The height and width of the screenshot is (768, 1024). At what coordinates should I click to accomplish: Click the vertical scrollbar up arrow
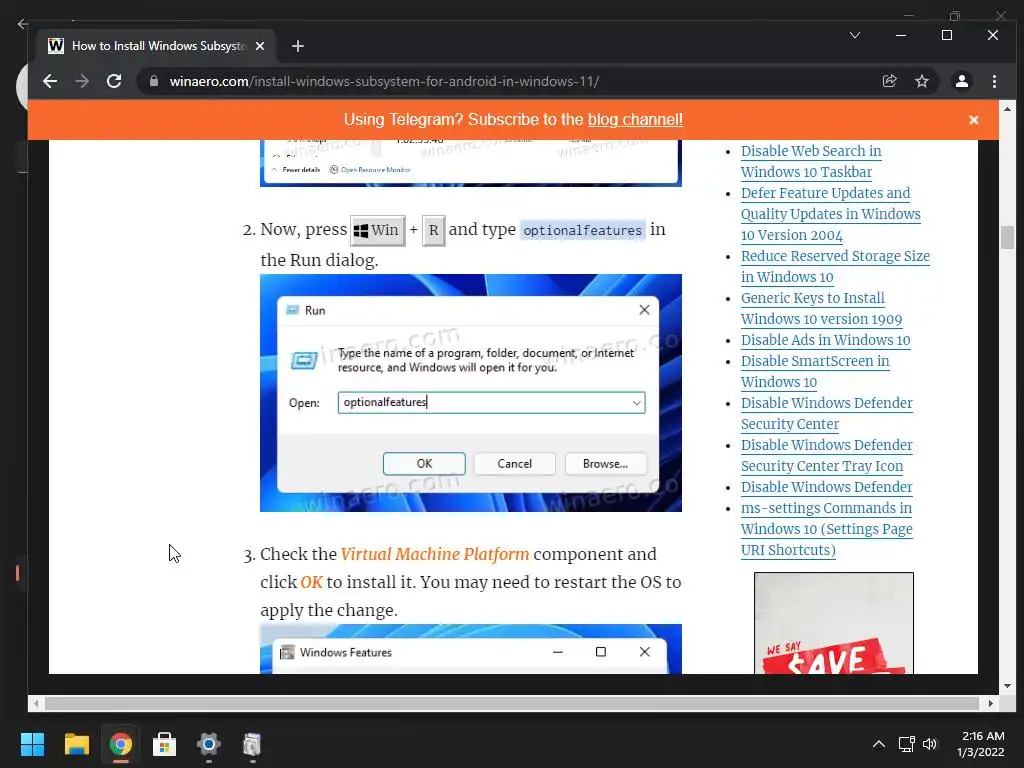[1007, 109]
